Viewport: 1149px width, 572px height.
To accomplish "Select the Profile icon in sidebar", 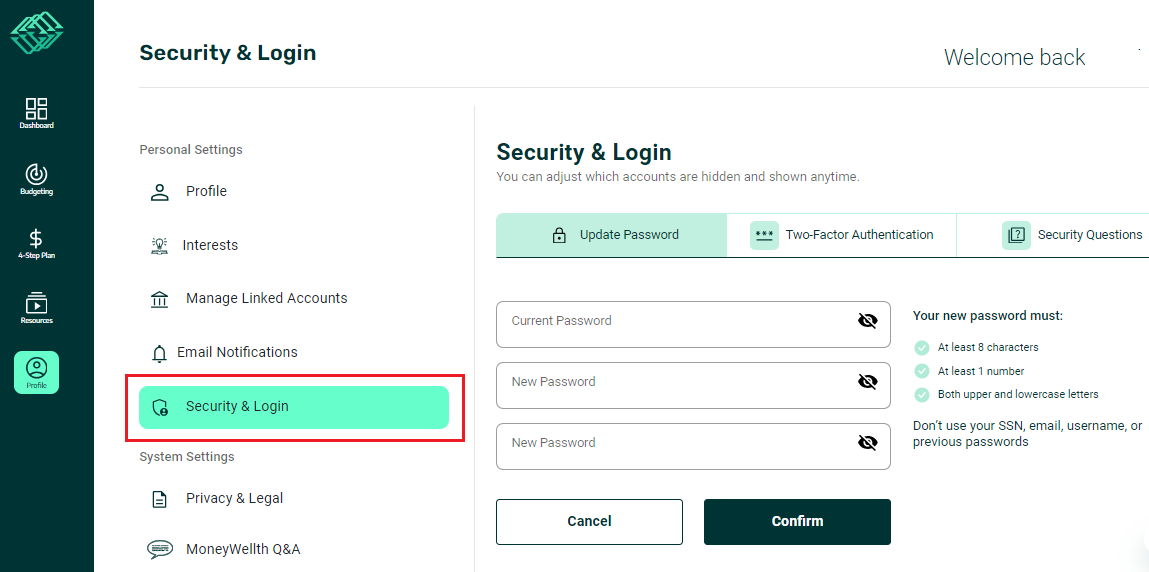I will [36, 372].
